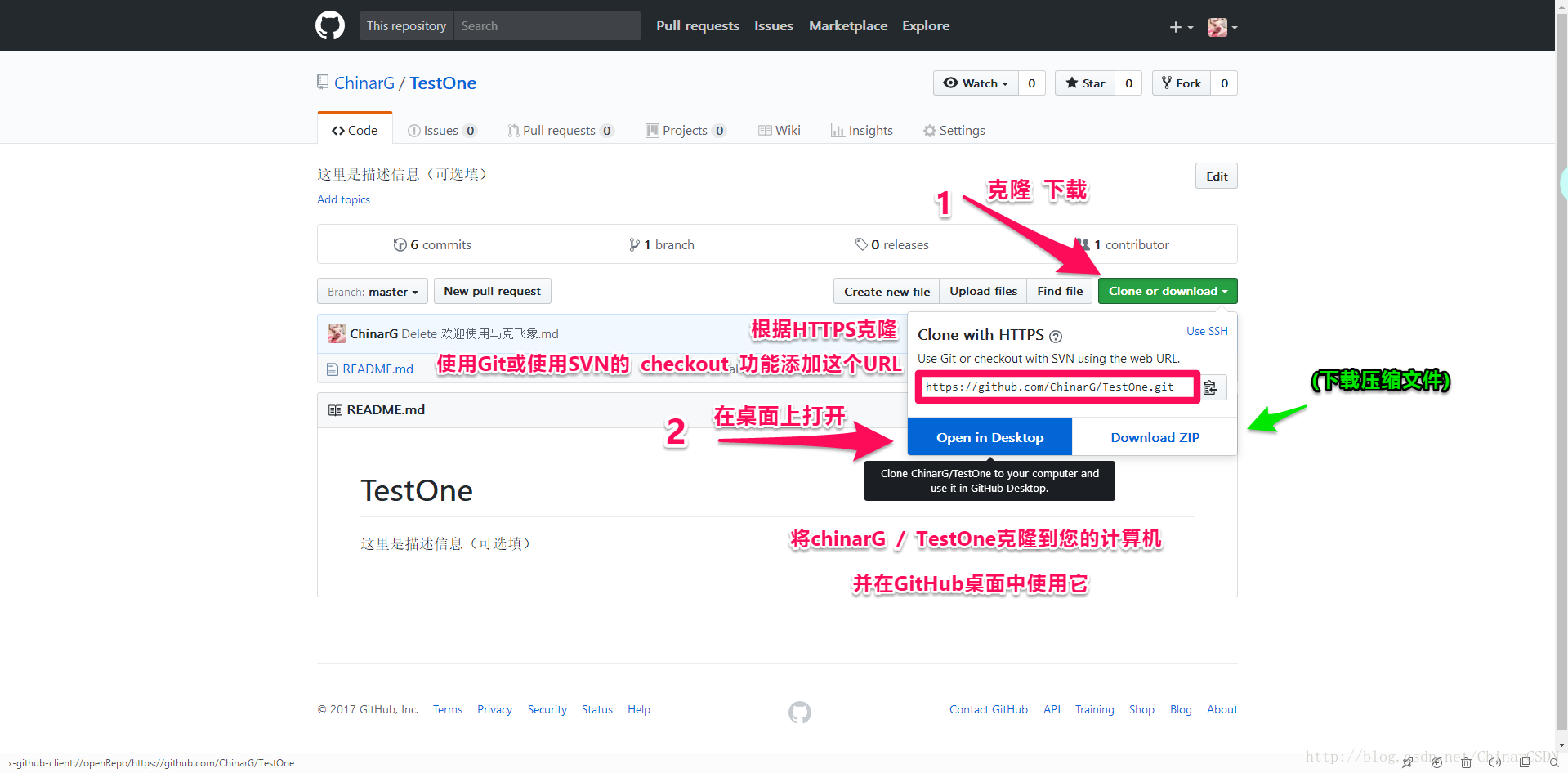Expand the plus create-new dropdown
Viewport: 1568px width, 773px height.
tap(1181, 27)
